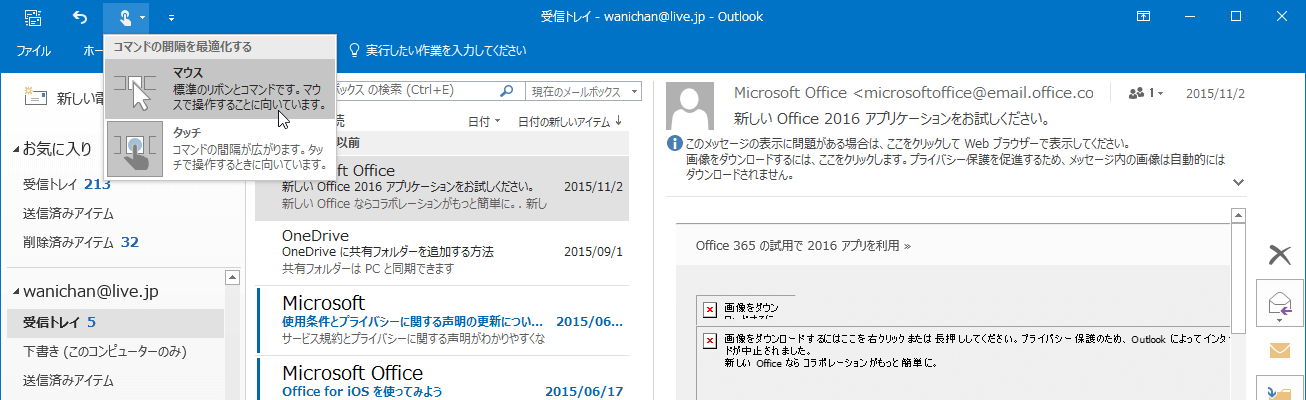Screen dimensions: 1306x400
Task: Open the 現在のメールボックス scope dropdown
Action: [585, 91]
